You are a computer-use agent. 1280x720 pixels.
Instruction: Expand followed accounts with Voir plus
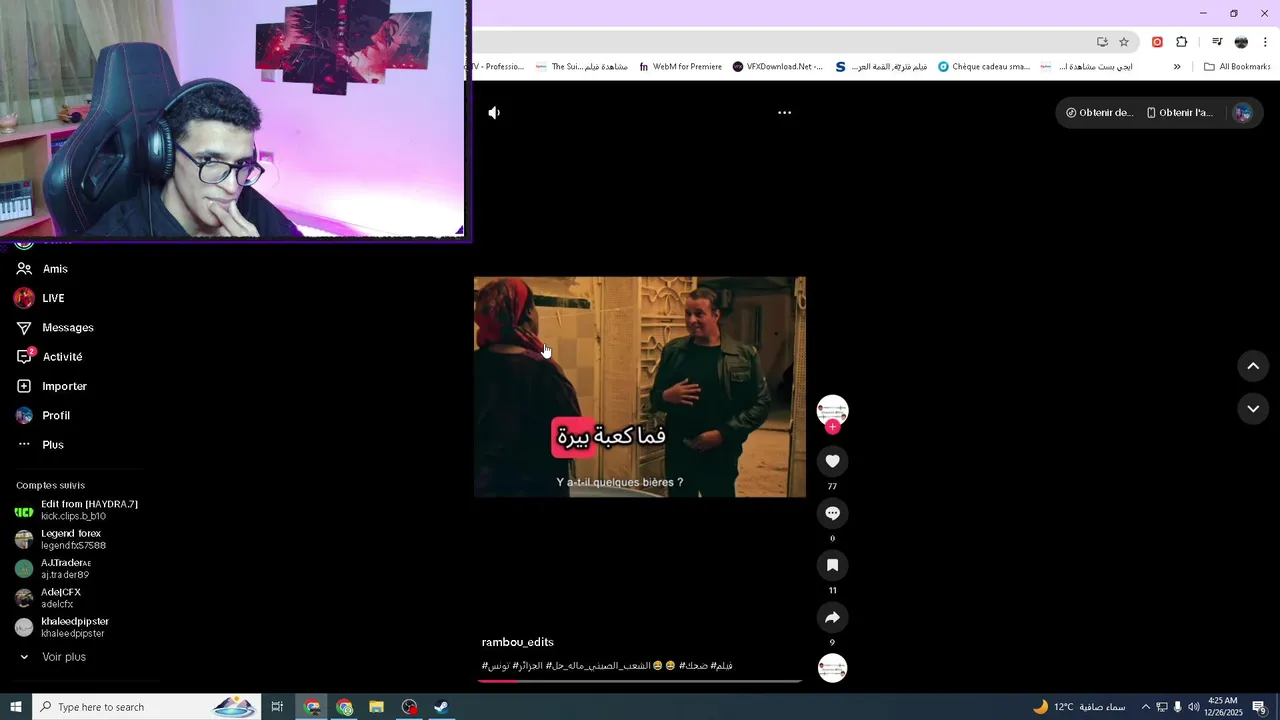53,657
